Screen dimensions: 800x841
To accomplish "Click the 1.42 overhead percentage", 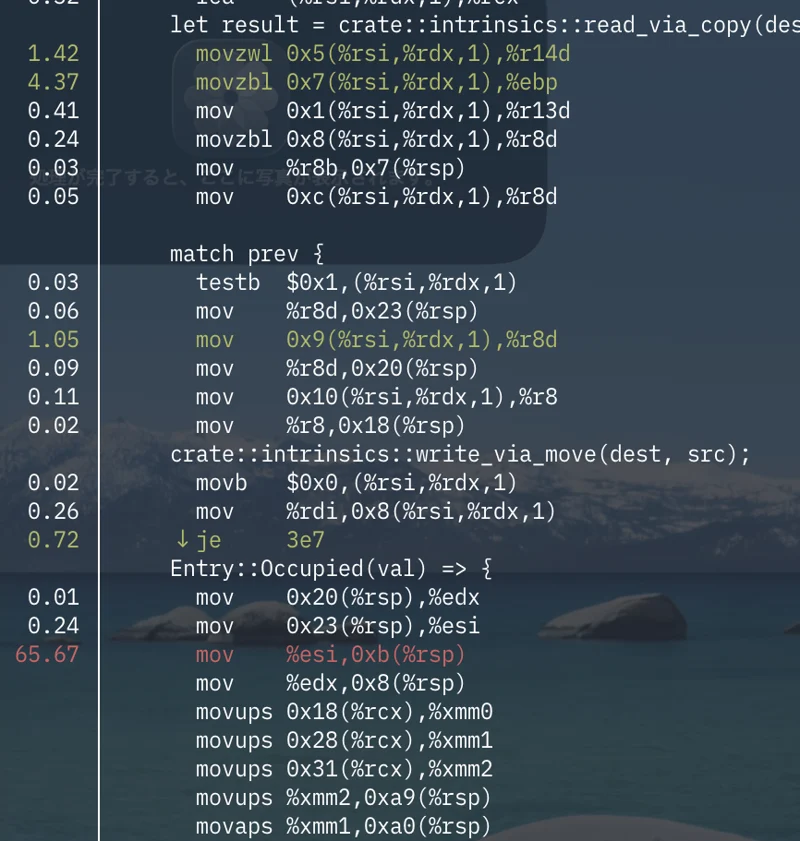I will [53, 53].
